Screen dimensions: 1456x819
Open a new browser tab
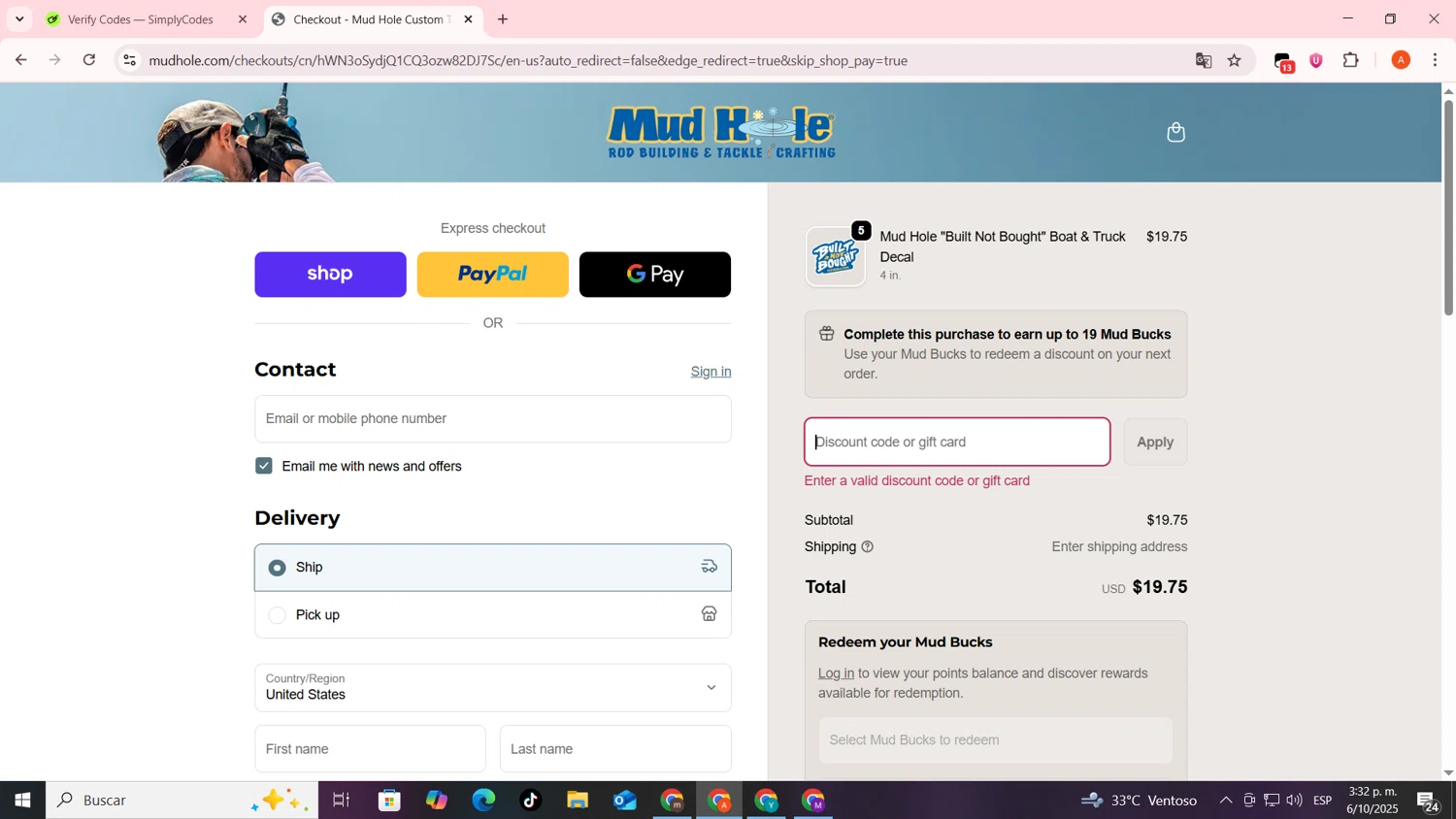[x=503, y=19]
